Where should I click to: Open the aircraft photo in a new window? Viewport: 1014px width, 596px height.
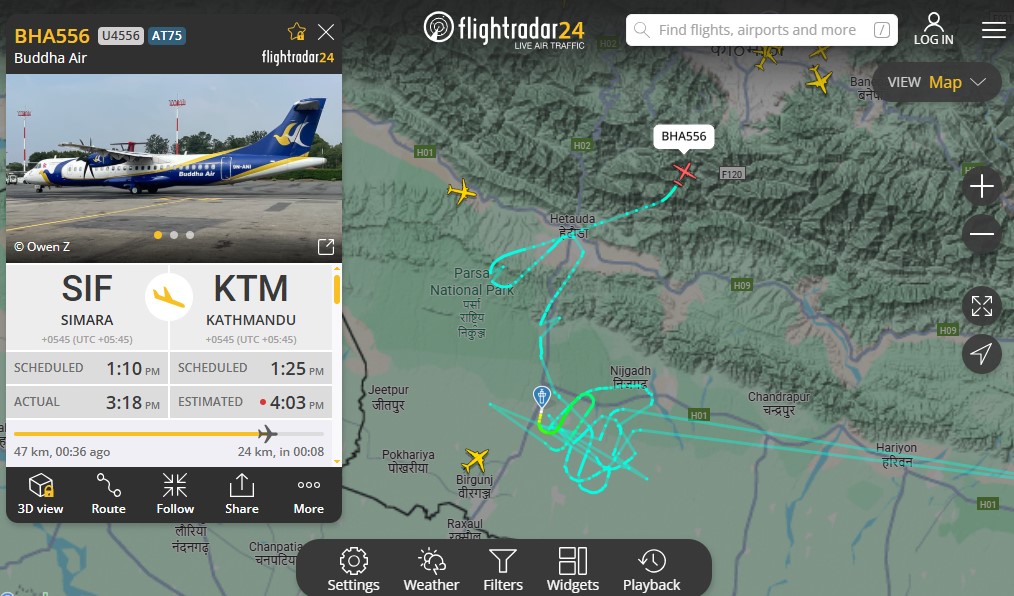pyautogui.click(x=326, y=246)
